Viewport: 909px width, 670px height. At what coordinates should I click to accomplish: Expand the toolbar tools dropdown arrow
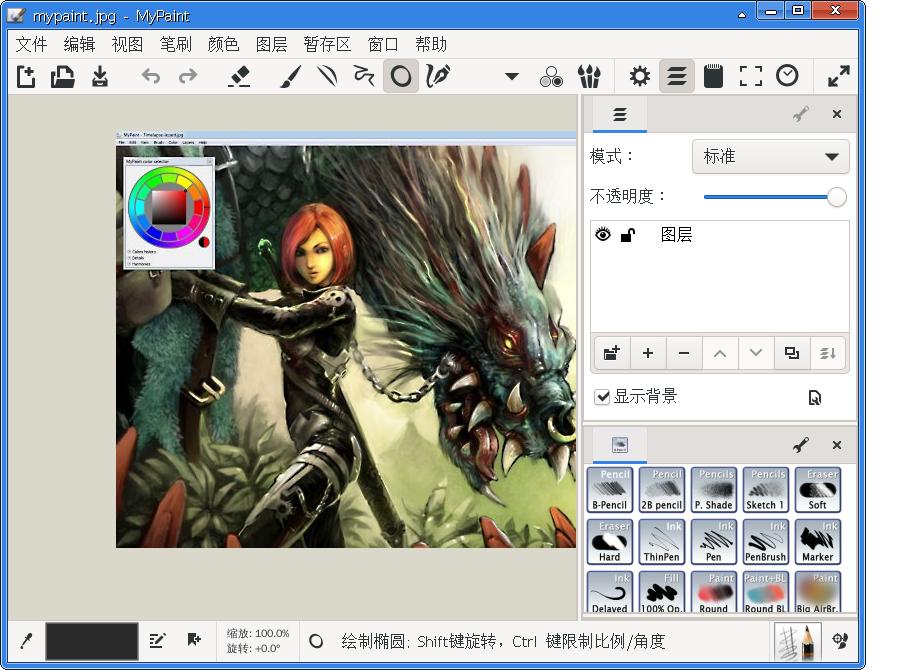512,76
